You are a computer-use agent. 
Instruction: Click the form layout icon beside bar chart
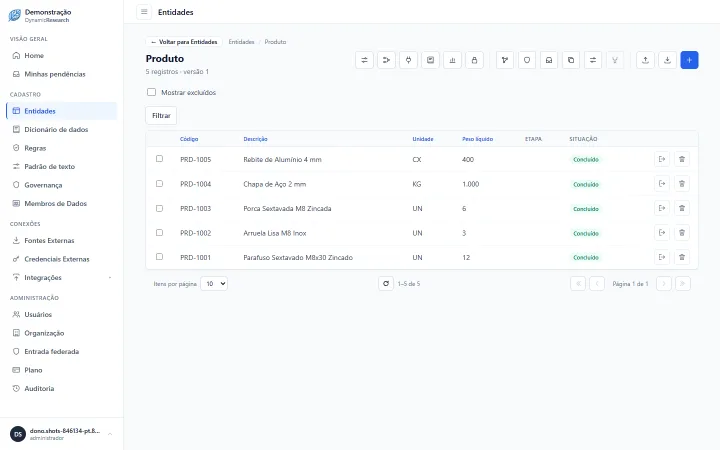point(430,60)
